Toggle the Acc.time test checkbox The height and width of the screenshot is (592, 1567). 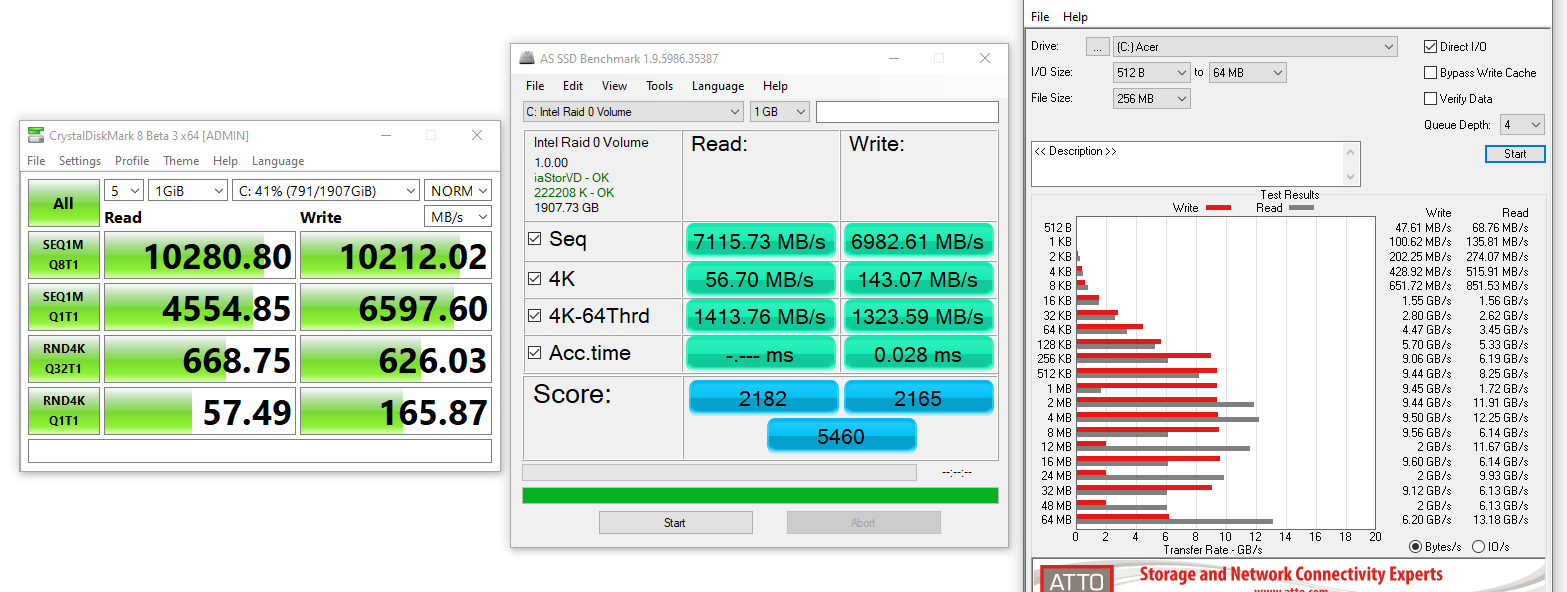(x=535, y=353)
